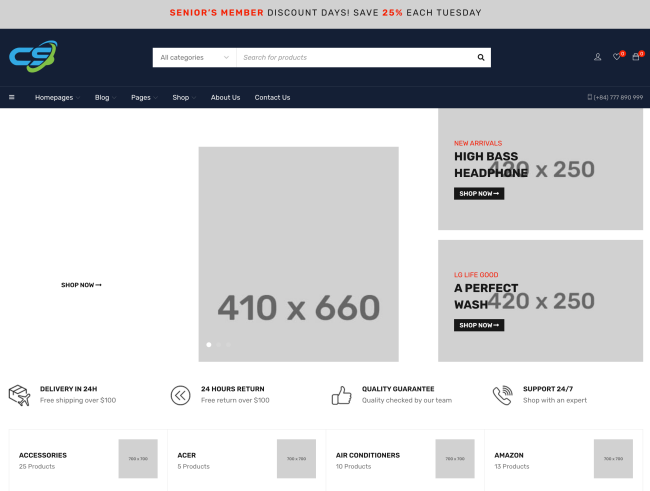Viewport: 650px width, 491px height.
Task: Select the second slider dot
Action: tap(218, 344)
